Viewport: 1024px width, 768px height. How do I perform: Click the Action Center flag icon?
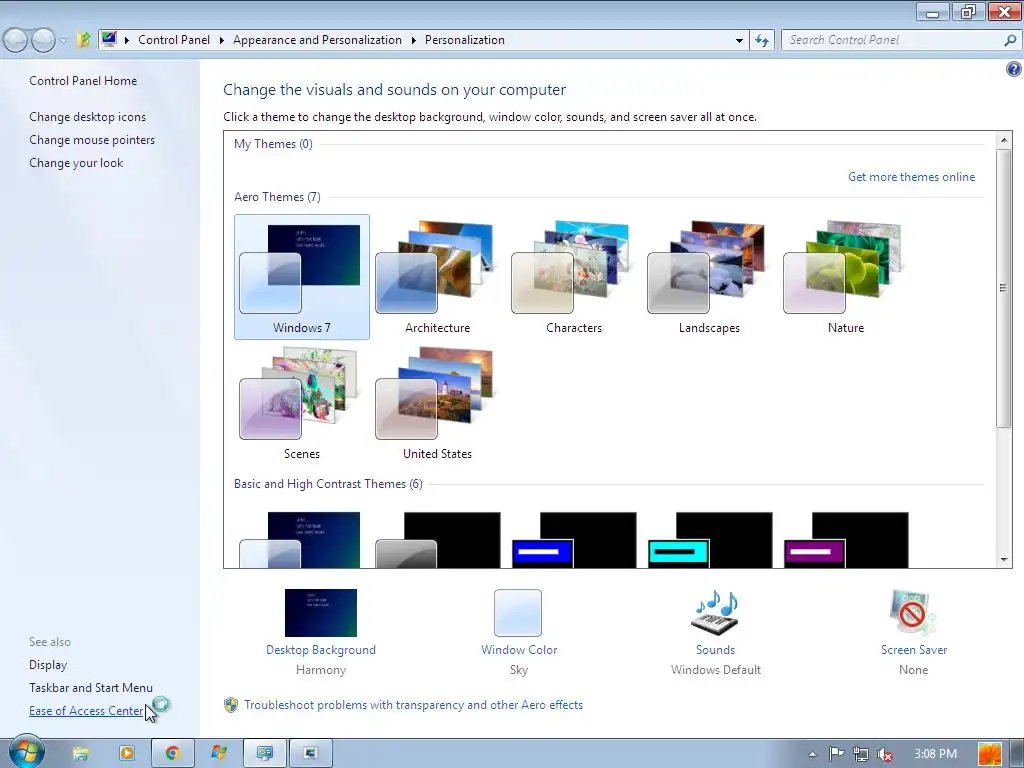(836, 754)
